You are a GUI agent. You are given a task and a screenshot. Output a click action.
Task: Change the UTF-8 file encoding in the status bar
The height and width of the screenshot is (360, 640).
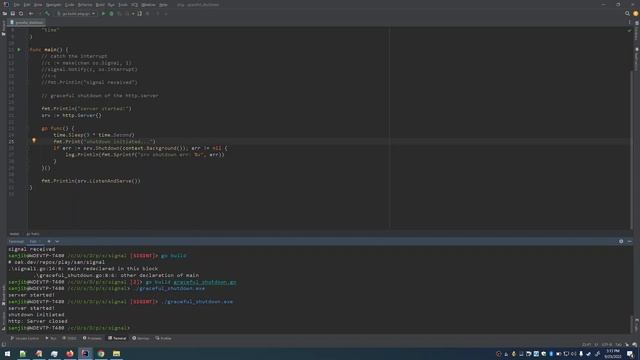click(607, 345)
